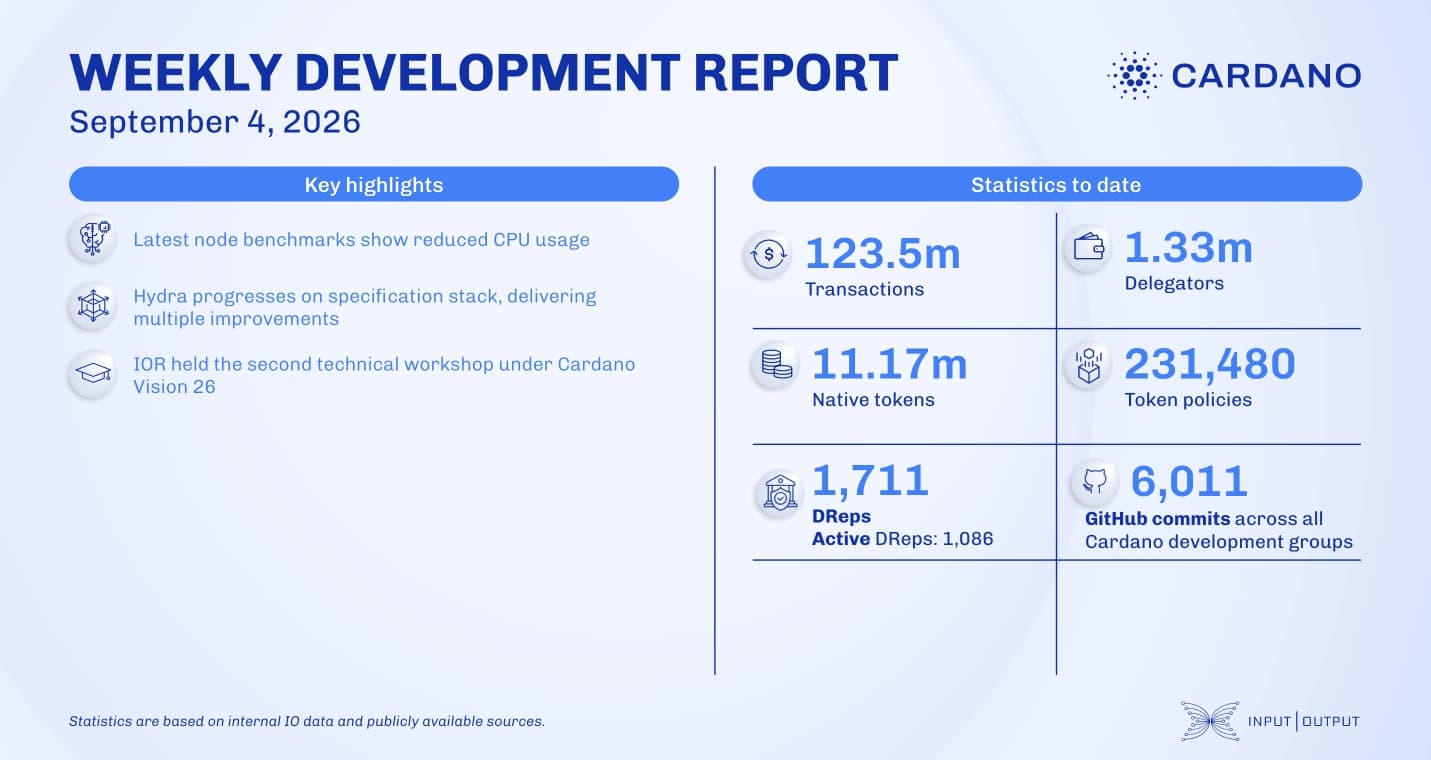Click the Input Output butterfly logo
Viewport: 1431px width, 760px height.
coord(1209,721)
